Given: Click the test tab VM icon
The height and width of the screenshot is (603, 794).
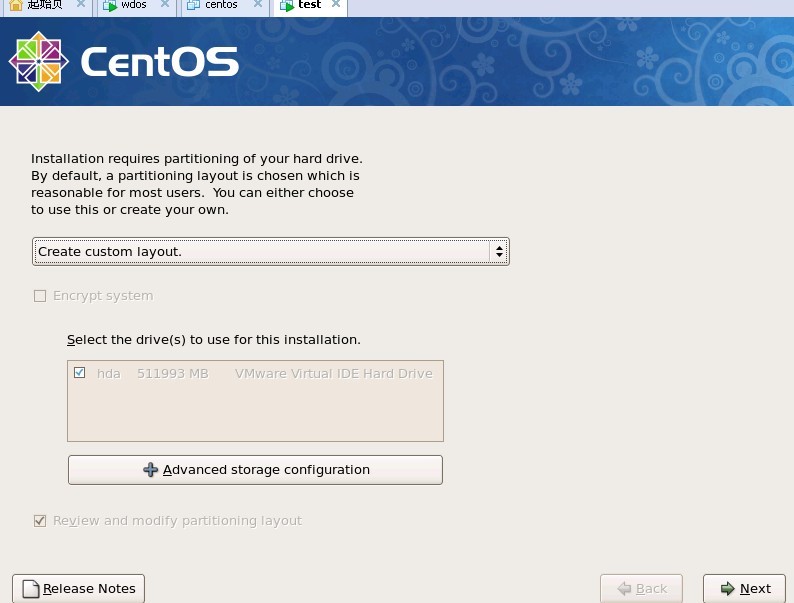Looking at the screenshot, I should (287, 6).
